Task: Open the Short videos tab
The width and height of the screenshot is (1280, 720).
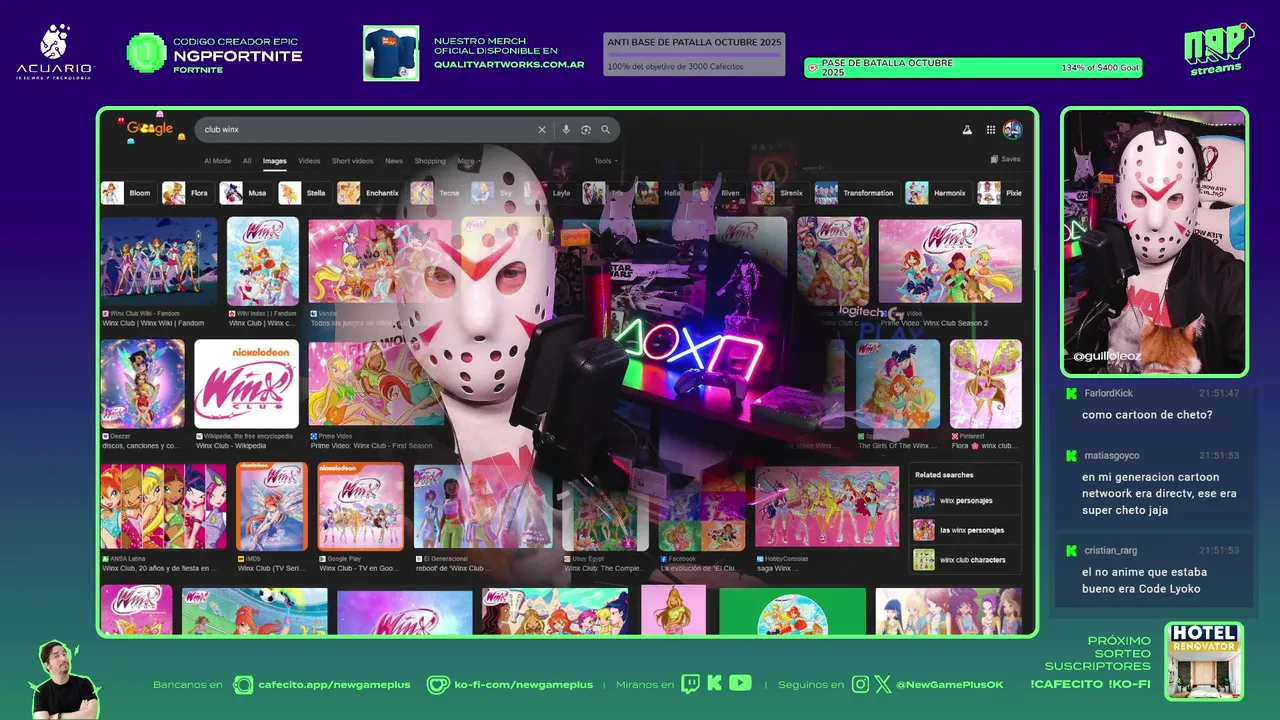Action: (x=352, y=161)
